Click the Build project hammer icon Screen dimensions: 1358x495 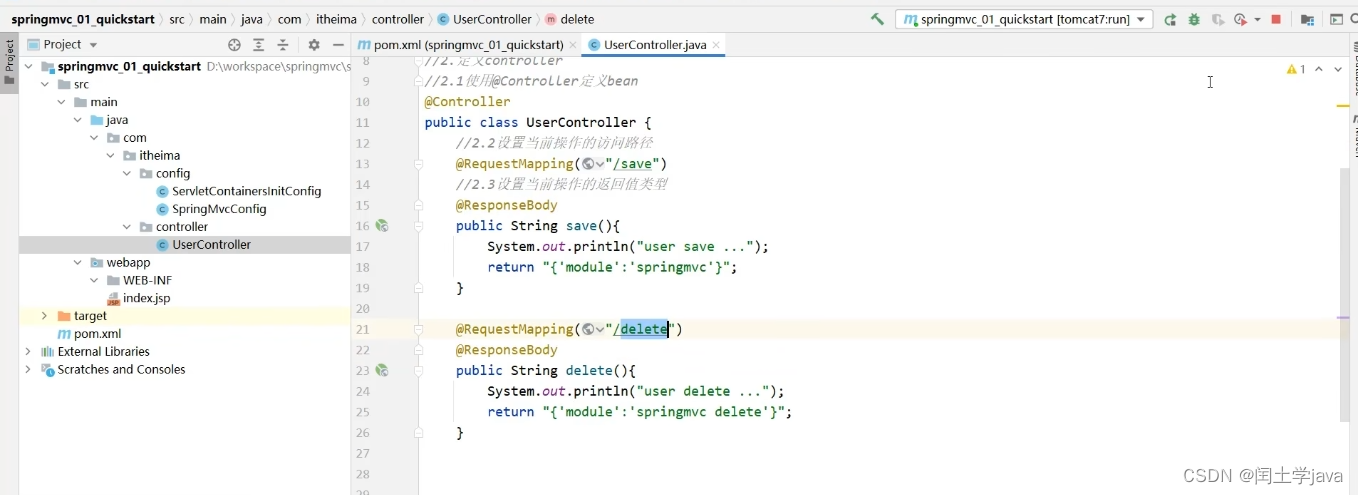coord(877,19)
